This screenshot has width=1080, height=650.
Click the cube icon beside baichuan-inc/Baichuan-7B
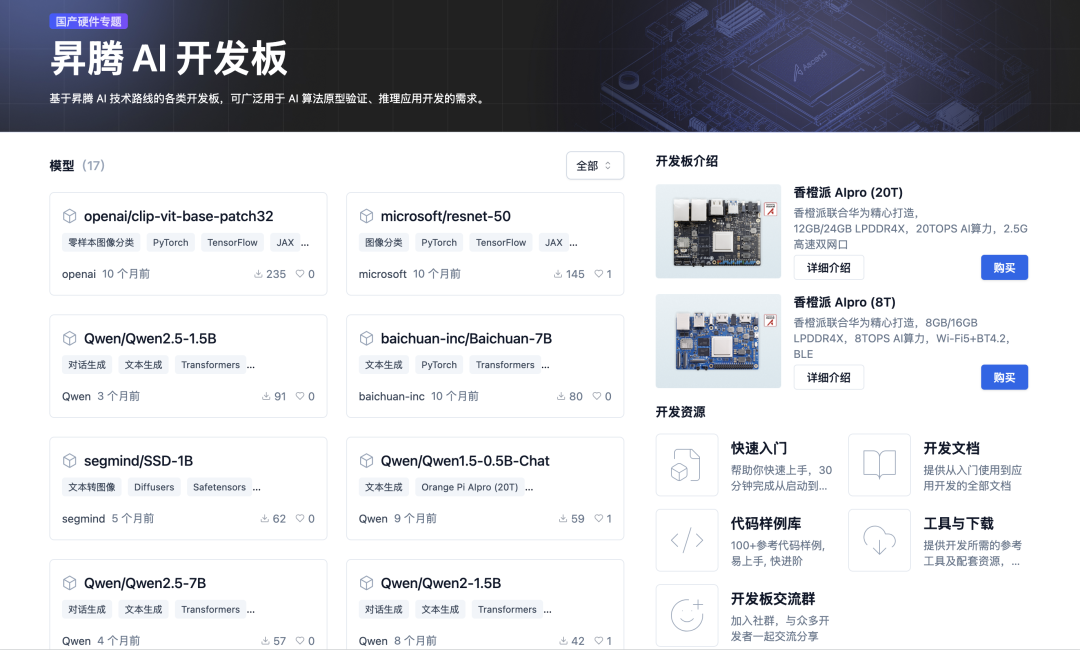point(366,338)
